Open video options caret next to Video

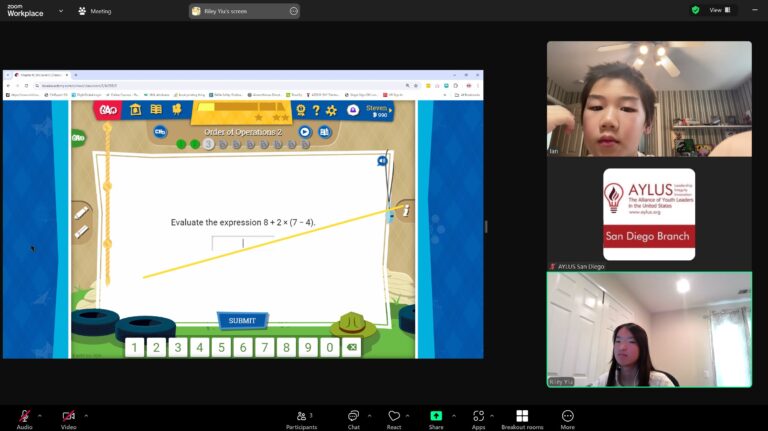pos(86,416)
